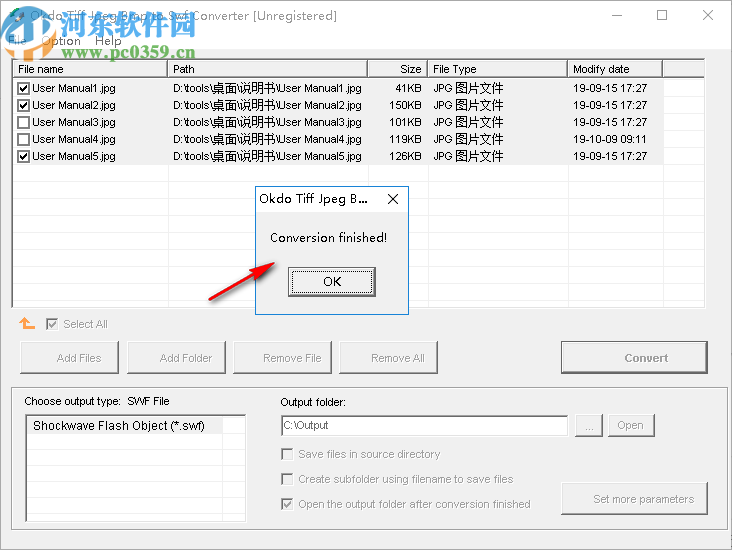This screenshot has width=732, height=550.
Task: Click the 19-10-09 09:11 modify date
Action: pos(610,139)
